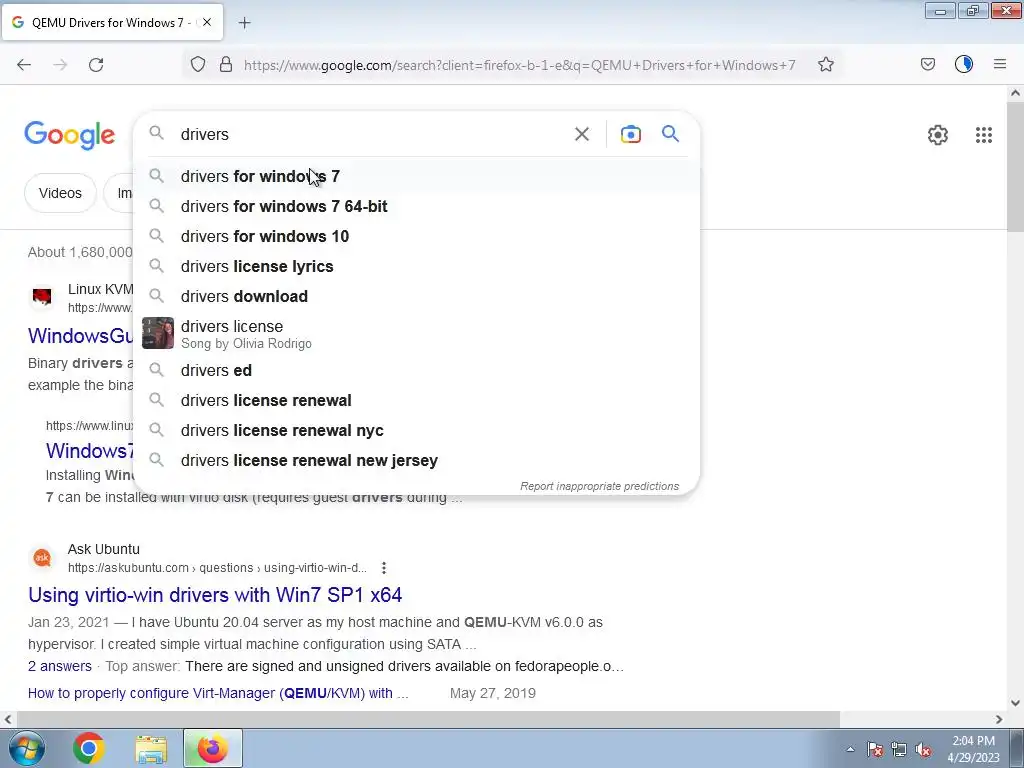Click the drivers license song thumbnail
Screen dimensions: 1024x768
[x=158, y=333]
